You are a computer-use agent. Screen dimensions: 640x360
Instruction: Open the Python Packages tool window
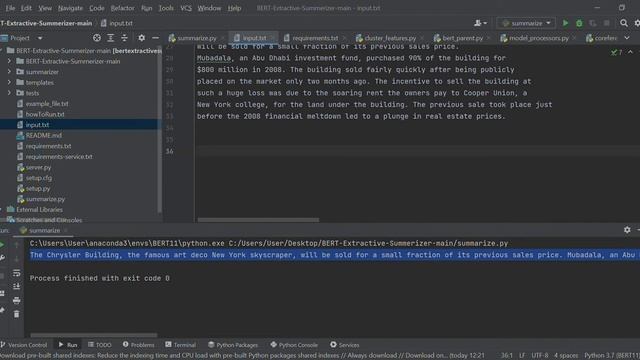(233, 345)
